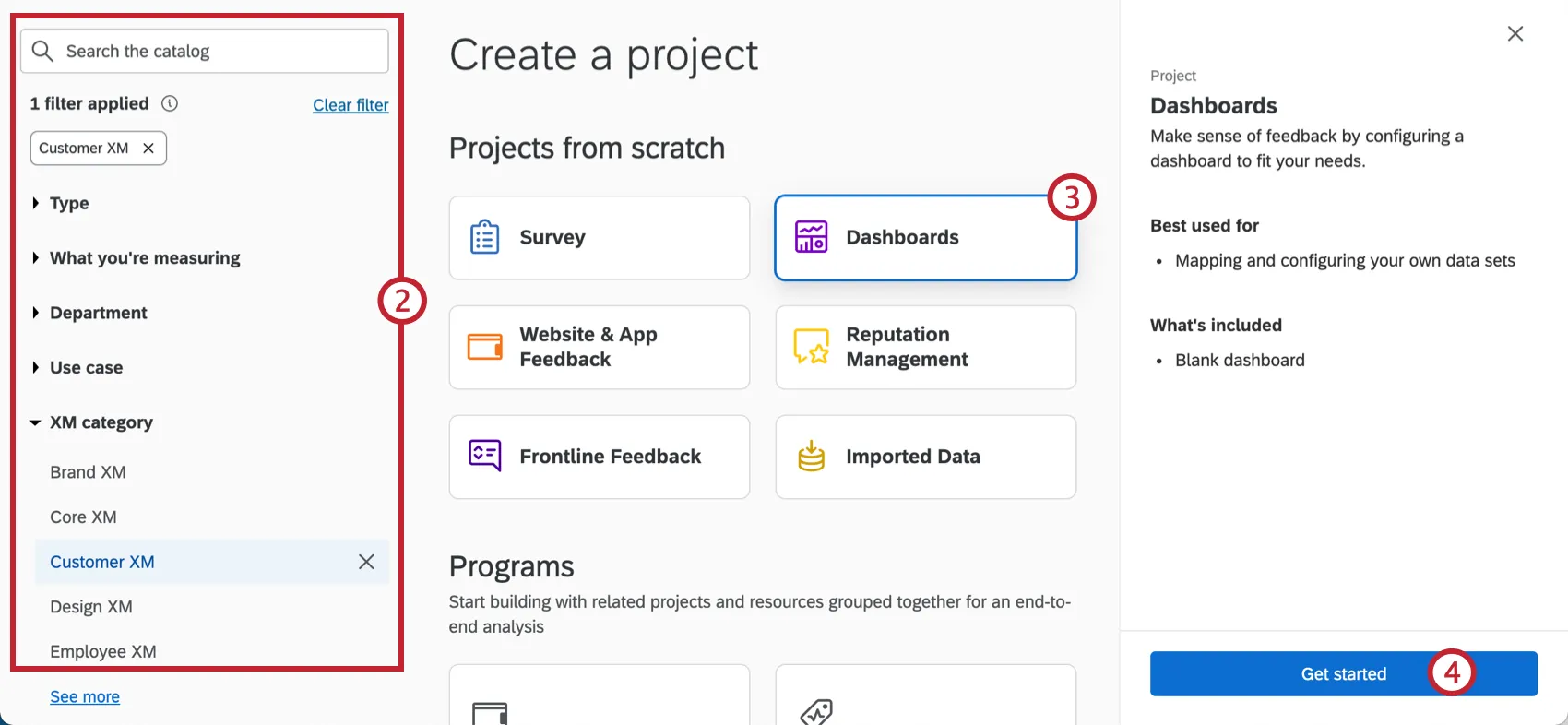Click See more below filters
This screenshot has width=1568, height=725.
[x=84, y=696]
